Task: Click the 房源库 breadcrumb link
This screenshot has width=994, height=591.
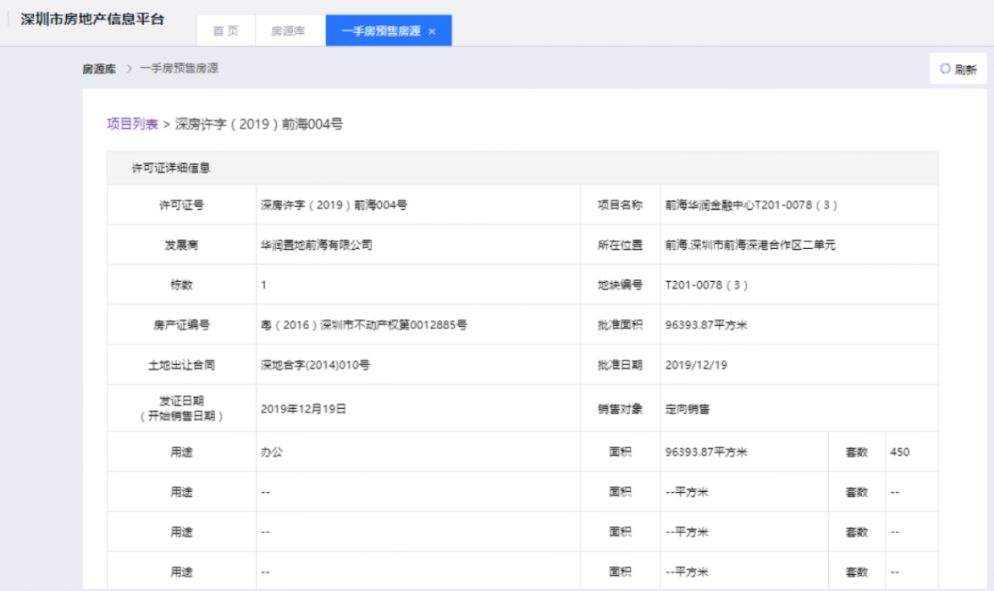Action: [x=99, y=69]
